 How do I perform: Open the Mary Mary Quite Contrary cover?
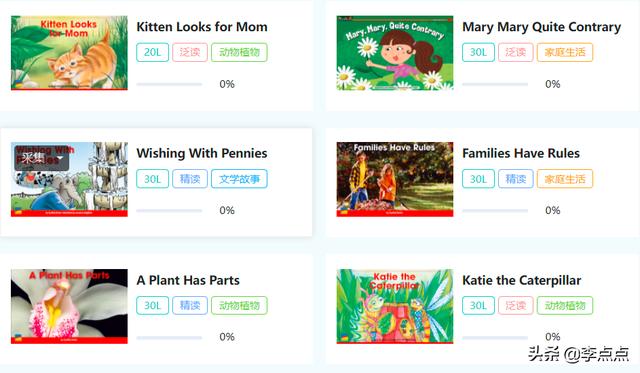pyautogui.click(x=395, y=53)
